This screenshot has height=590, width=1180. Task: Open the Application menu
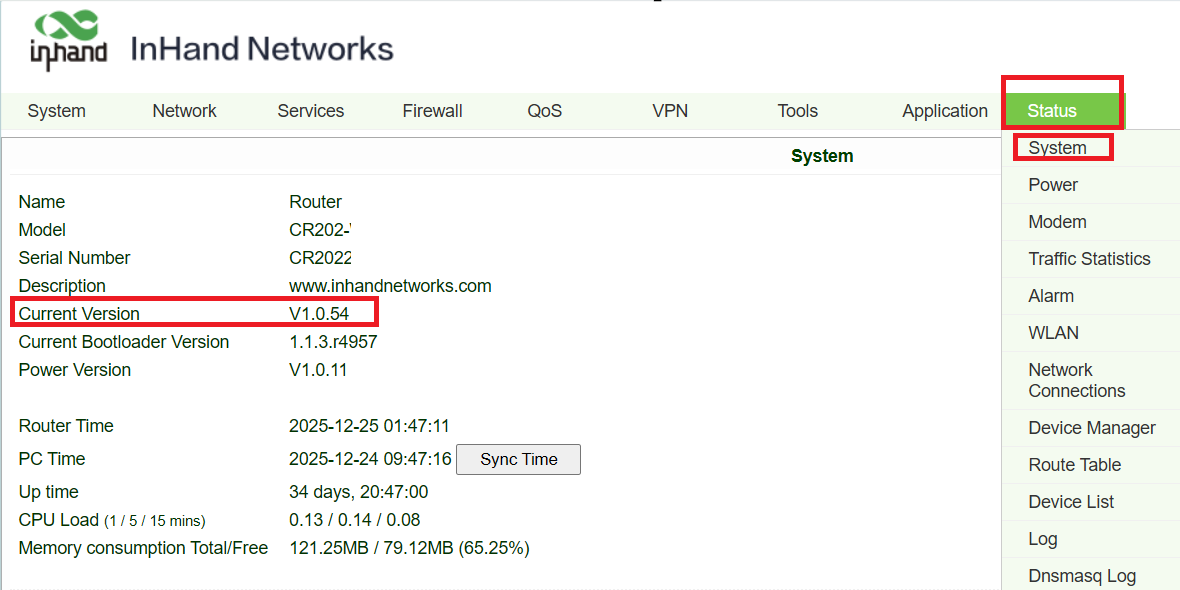coord(944,111)
